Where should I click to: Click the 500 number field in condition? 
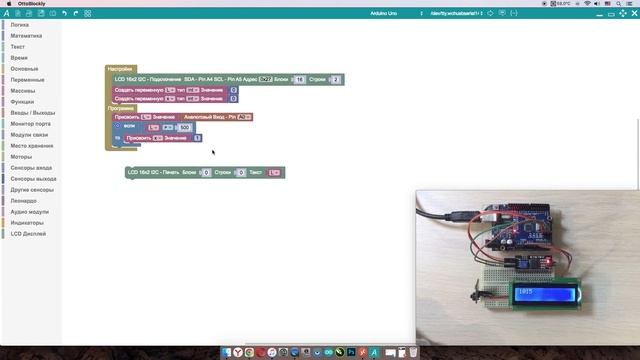(184, 128)
